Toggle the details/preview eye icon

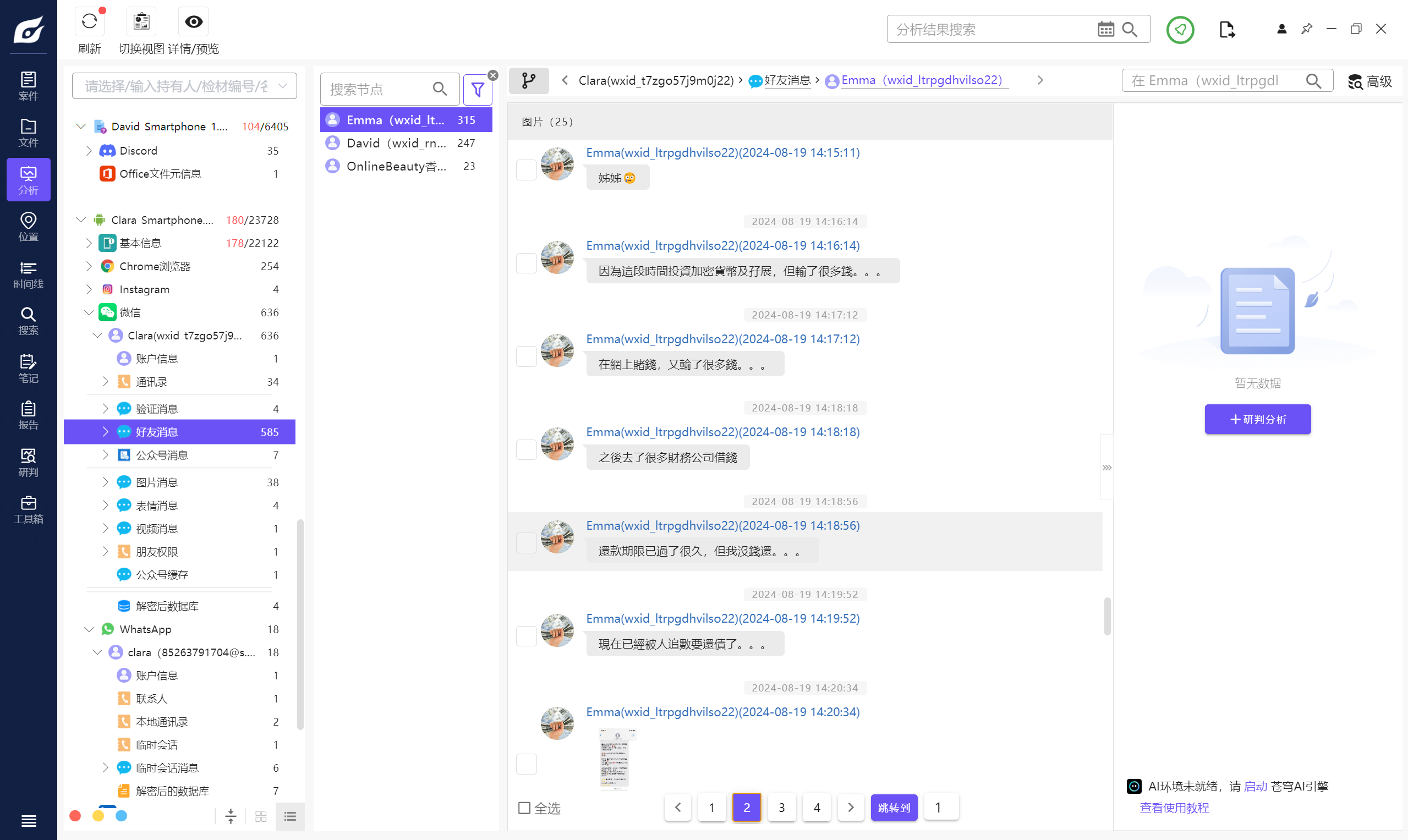193,22
